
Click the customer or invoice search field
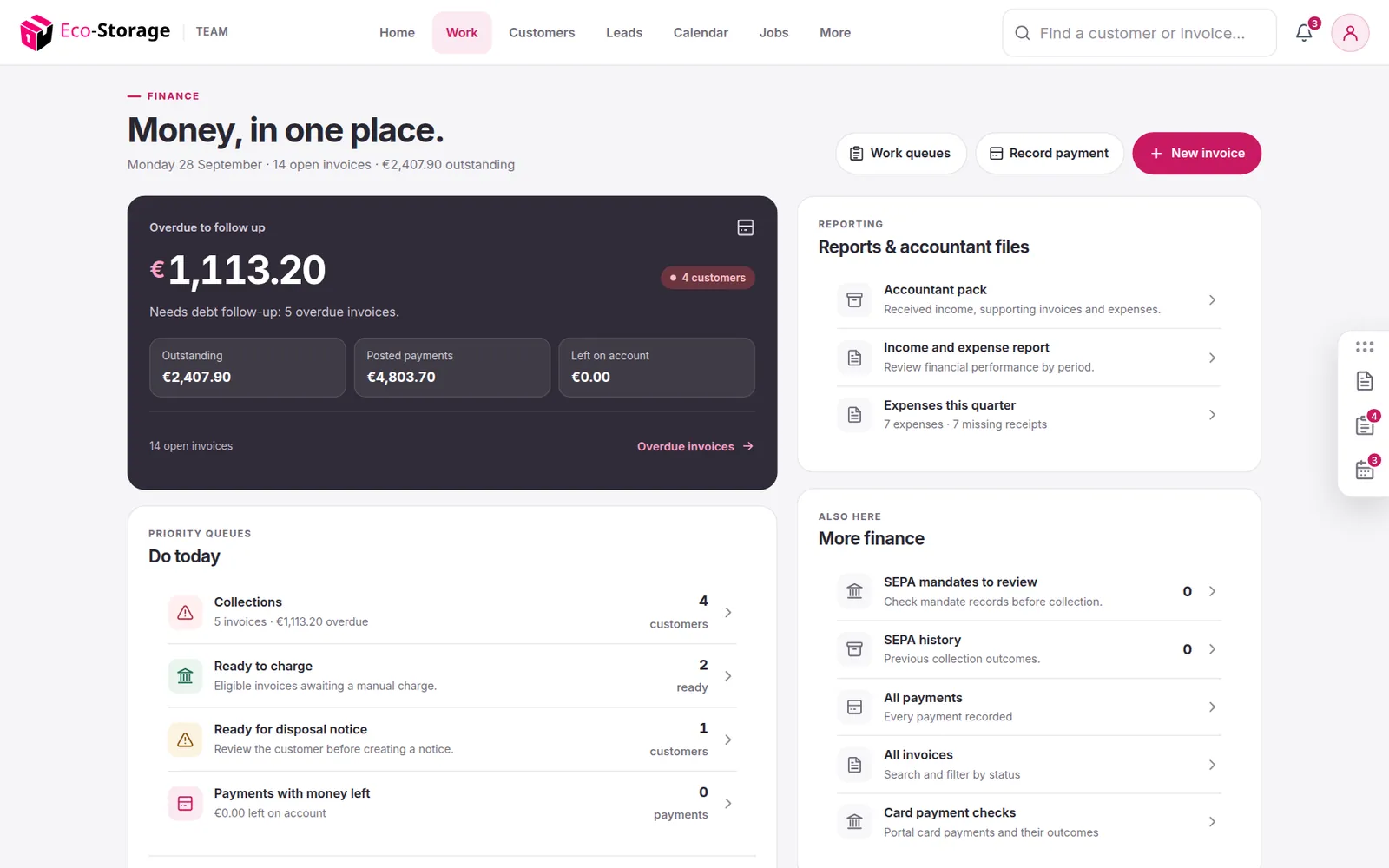coord(1139,33)
